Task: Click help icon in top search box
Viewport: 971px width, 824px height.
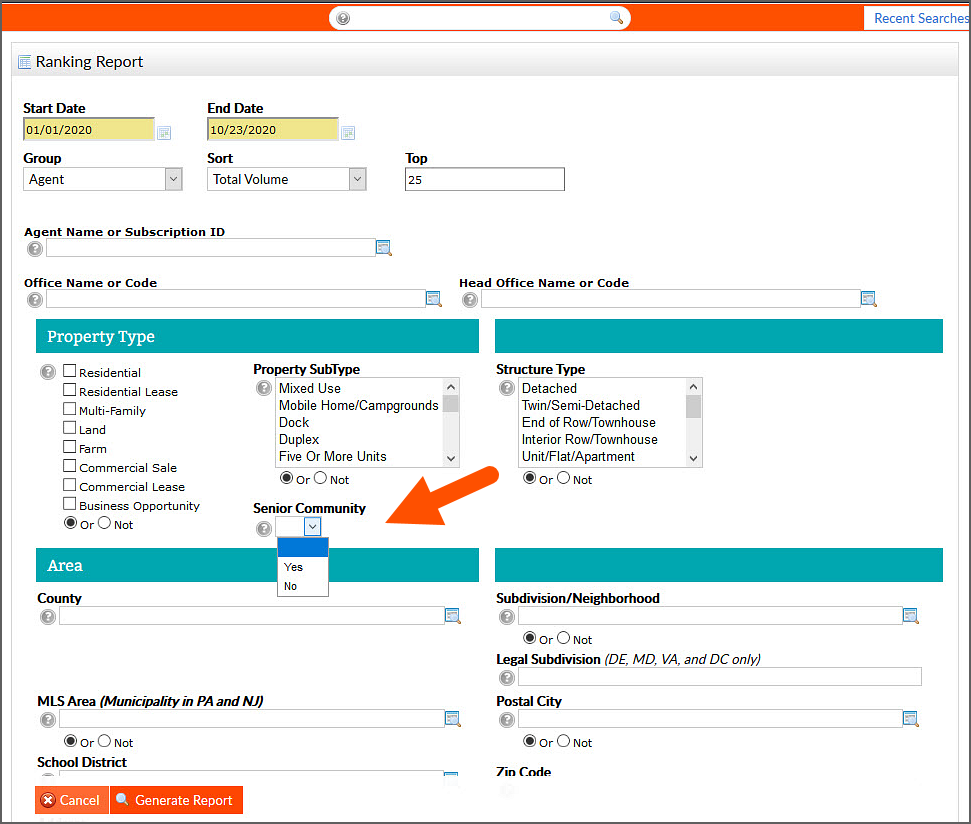Action: point(342,18)
